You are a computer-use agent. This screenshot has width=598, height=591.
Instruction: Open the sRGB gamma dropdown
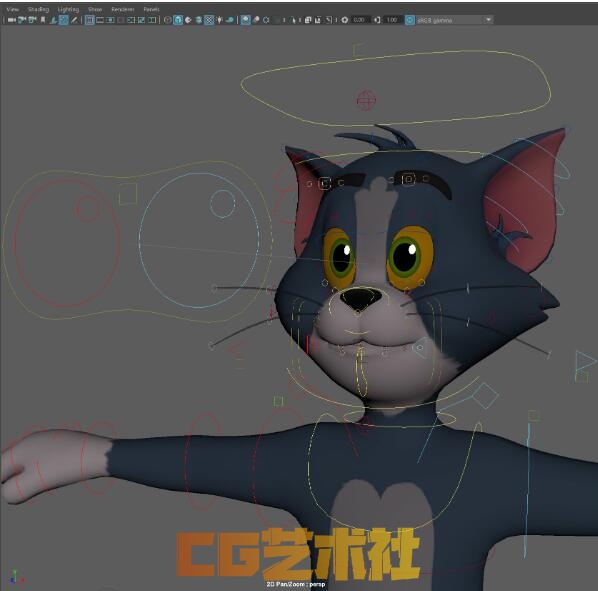(454, 20)
